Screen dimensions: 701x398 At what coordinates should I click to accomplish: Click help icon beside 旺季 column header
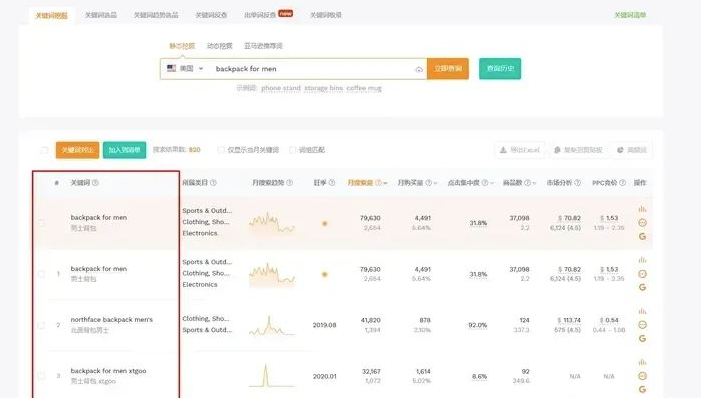coord(332,182)
